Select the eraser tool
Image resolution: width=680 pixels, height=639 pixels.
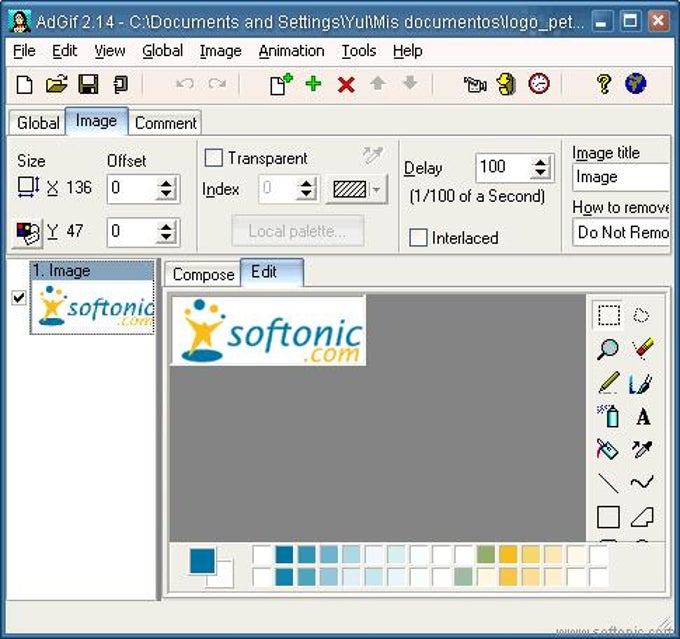[642, 348]
